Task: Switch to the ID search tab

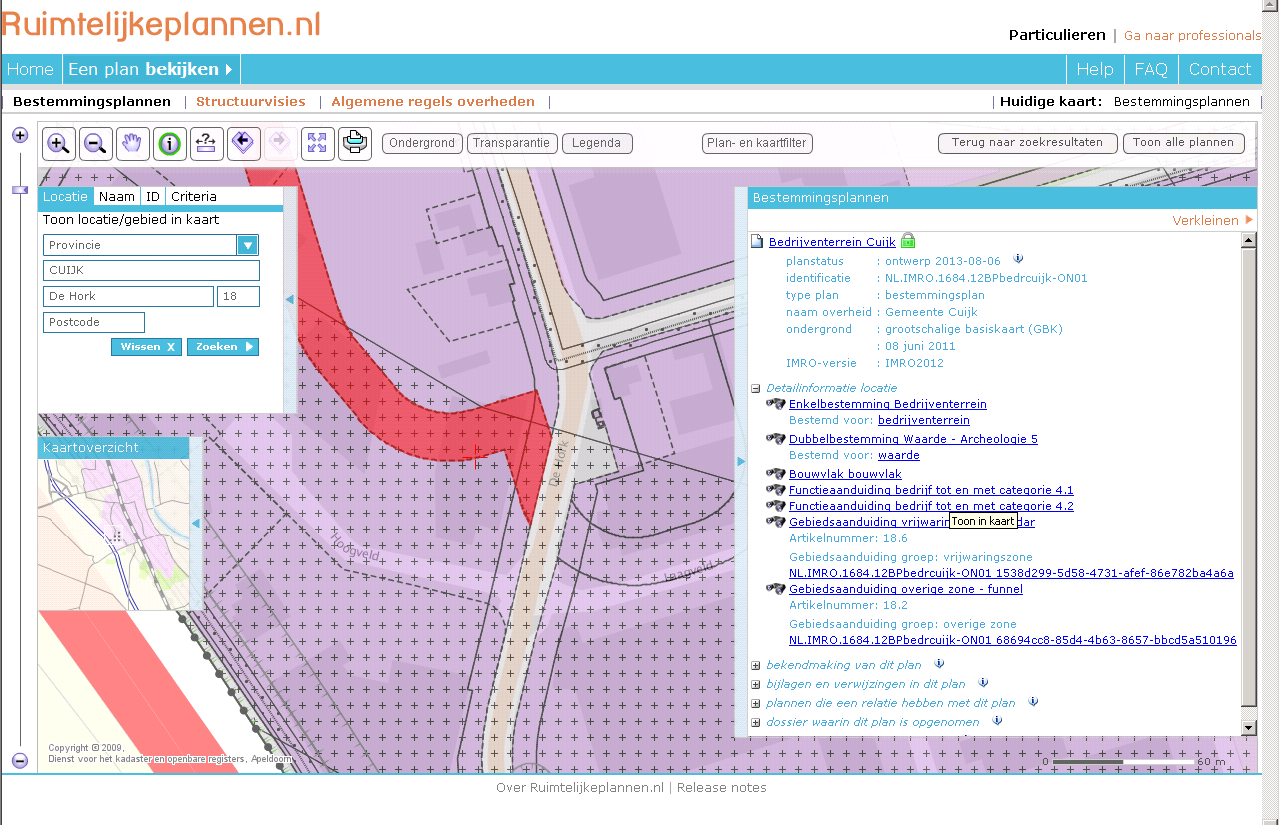Action: [153, 197]
